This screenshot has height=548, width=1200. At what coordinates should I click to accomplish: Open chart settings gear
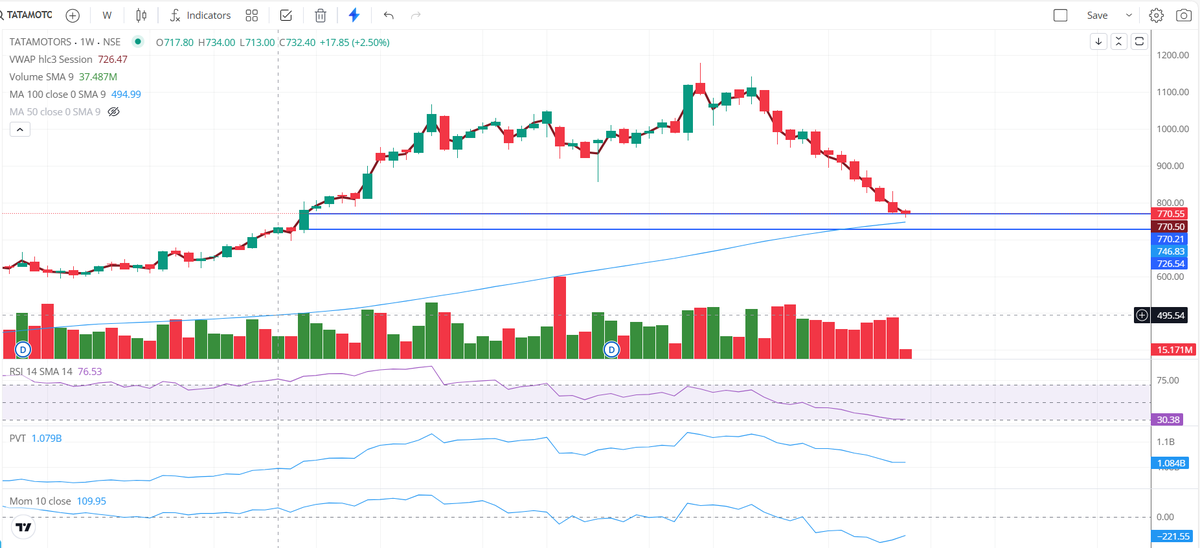tap(1156, 15)
